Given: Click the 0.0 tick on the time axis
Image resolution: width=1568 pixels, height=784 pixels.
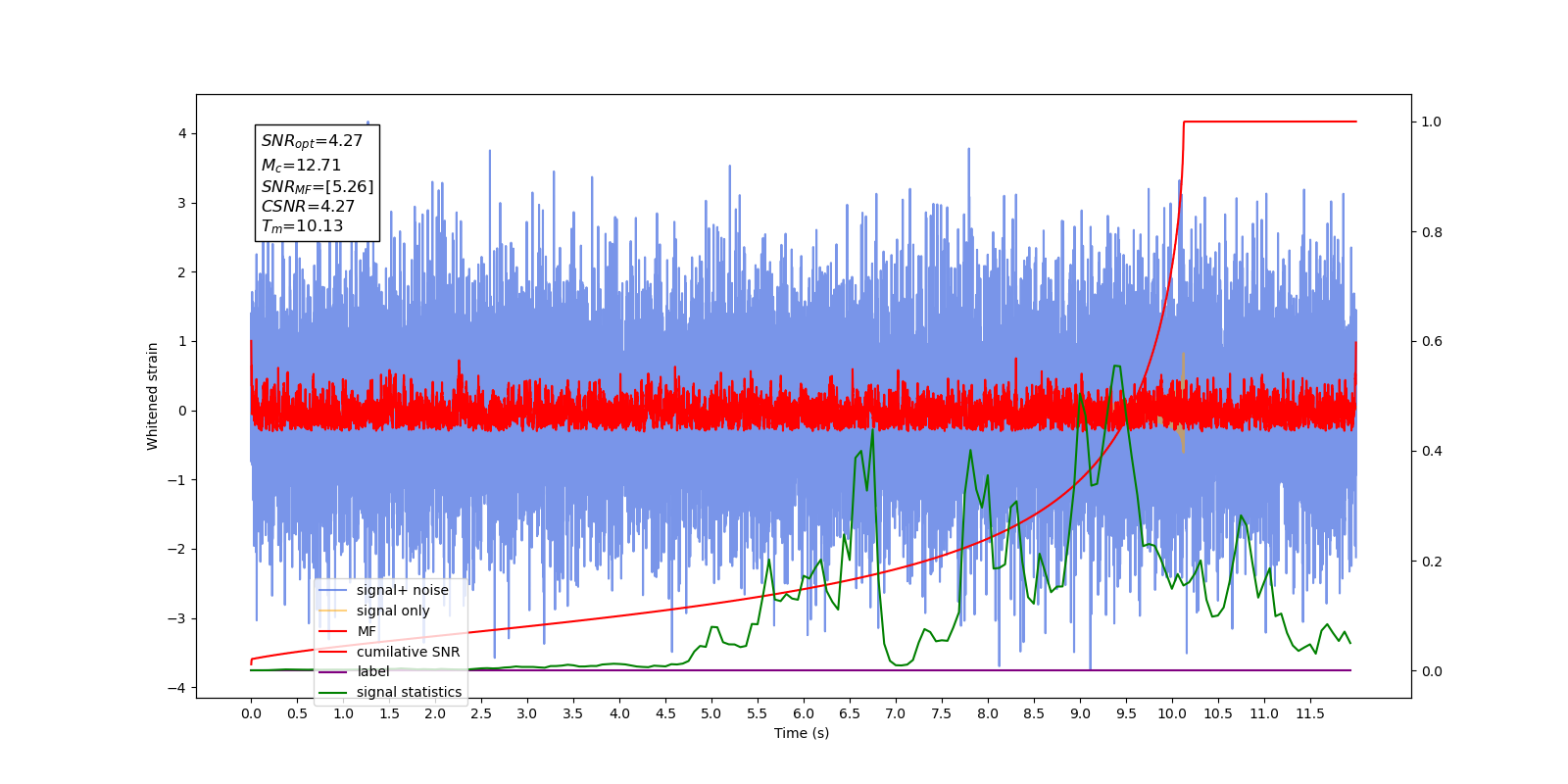Looking at the screenshot, I should click(251, 713).
